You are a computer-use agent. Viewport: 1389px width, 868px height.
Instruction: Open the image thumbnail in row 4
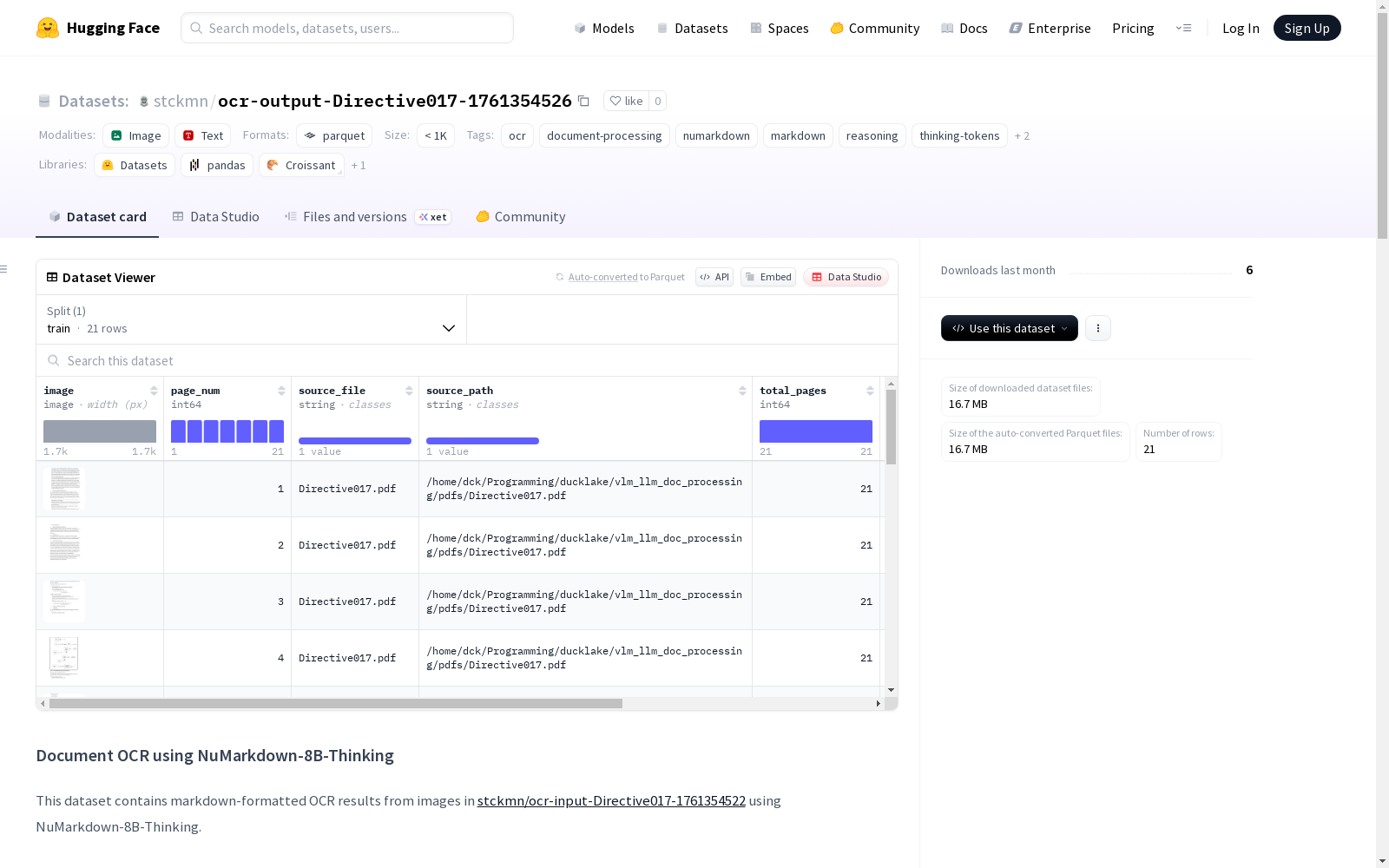point(64,658)
